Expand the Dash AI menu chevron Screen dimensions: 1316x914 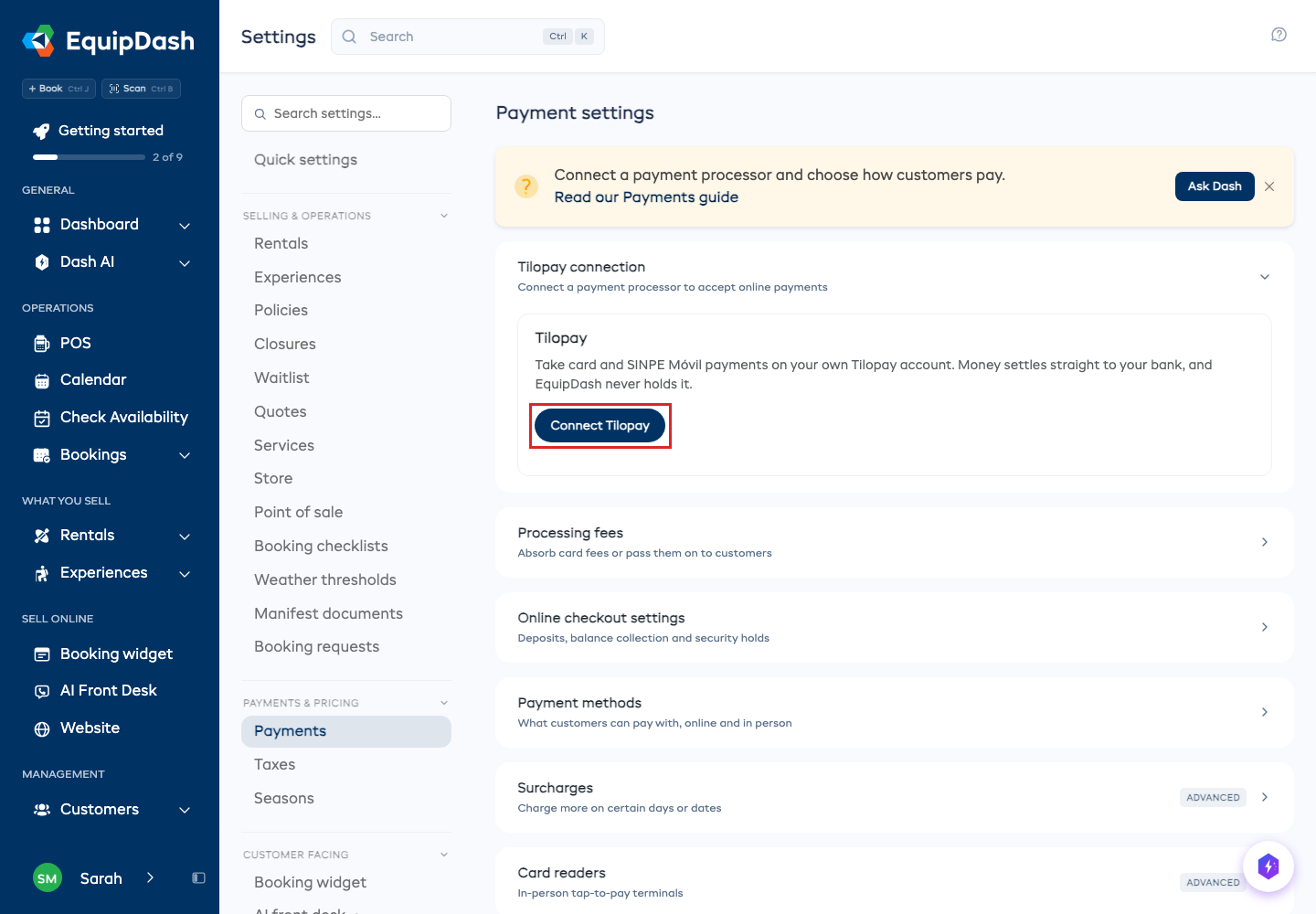(x=185, y=263)
